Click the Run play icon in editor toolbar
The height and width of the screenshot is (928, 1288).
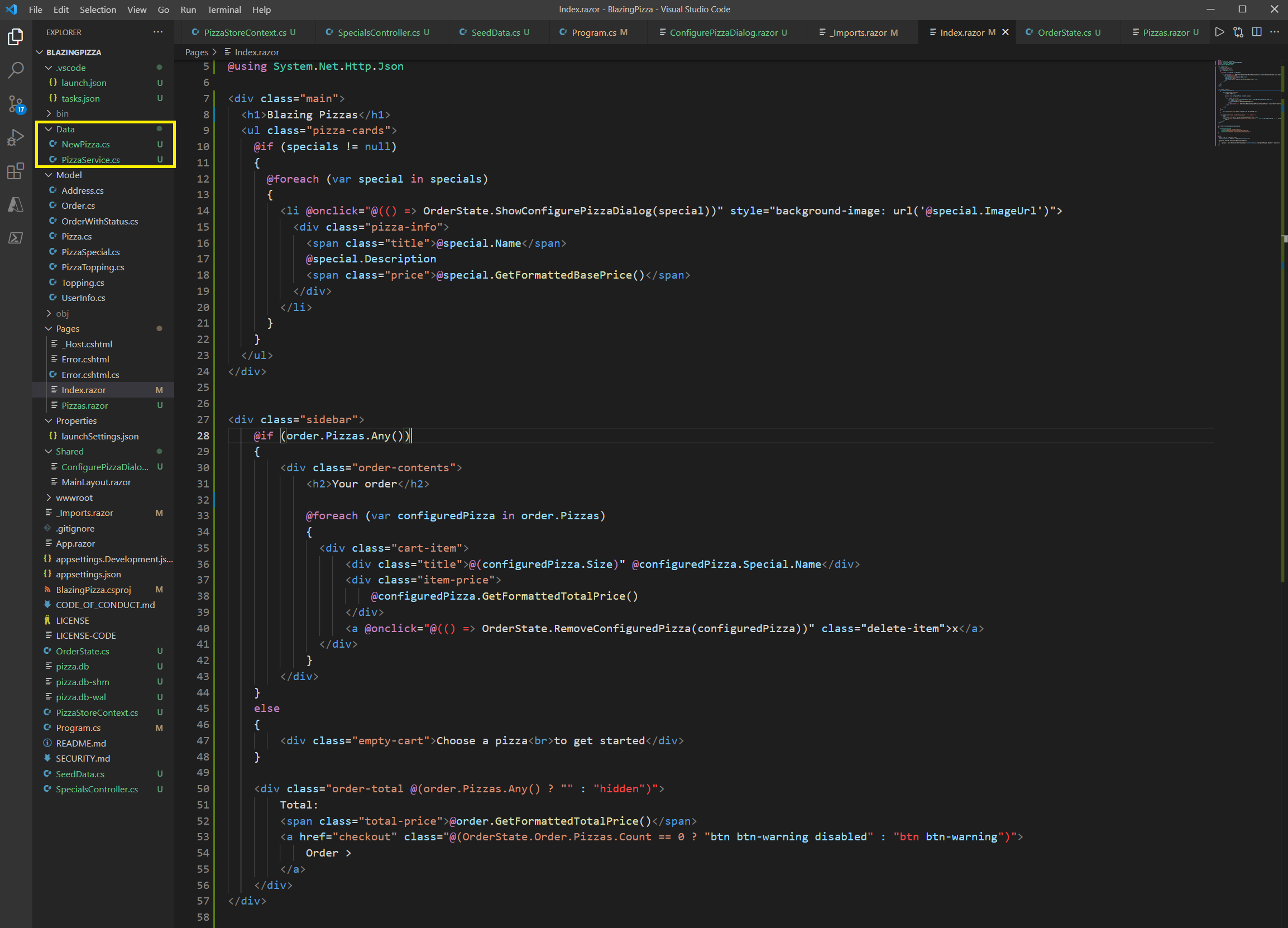[x=1219, y=32]
